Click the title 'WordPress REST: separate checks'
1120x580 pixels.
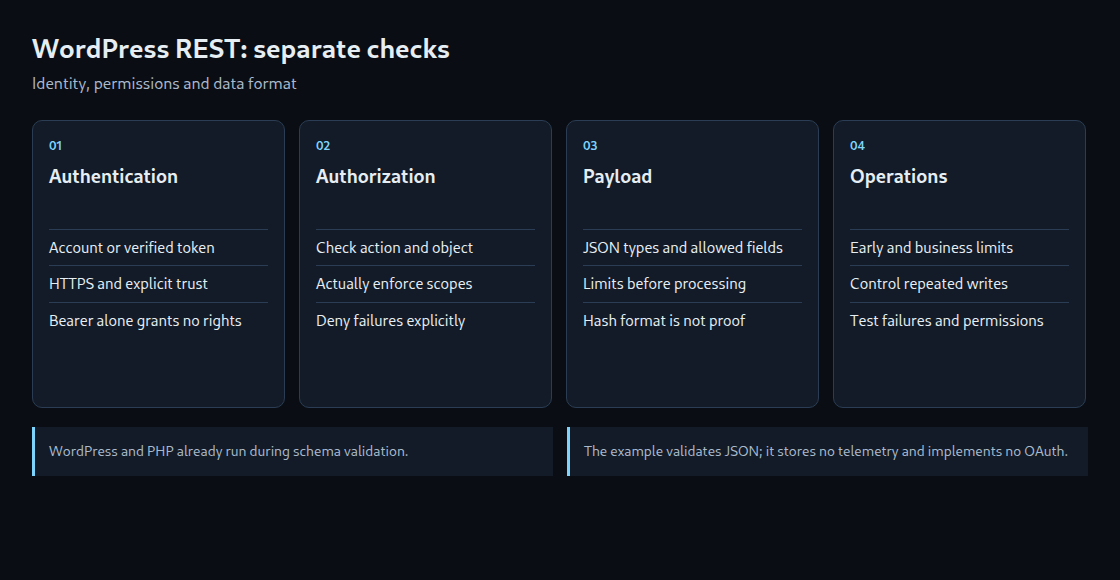point(241,49)
